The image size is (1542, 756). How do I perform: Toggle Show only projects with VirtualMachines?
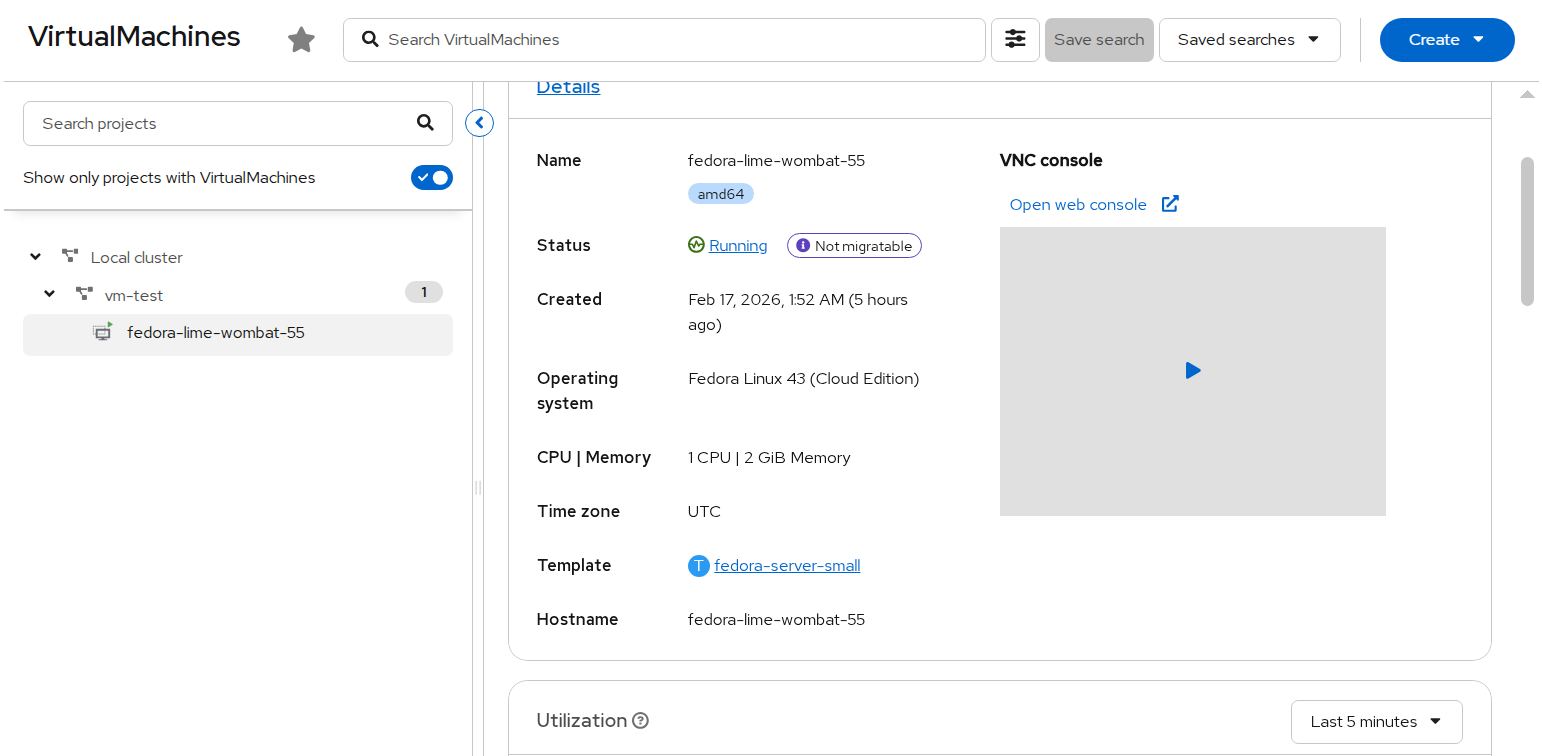(432, 178)
